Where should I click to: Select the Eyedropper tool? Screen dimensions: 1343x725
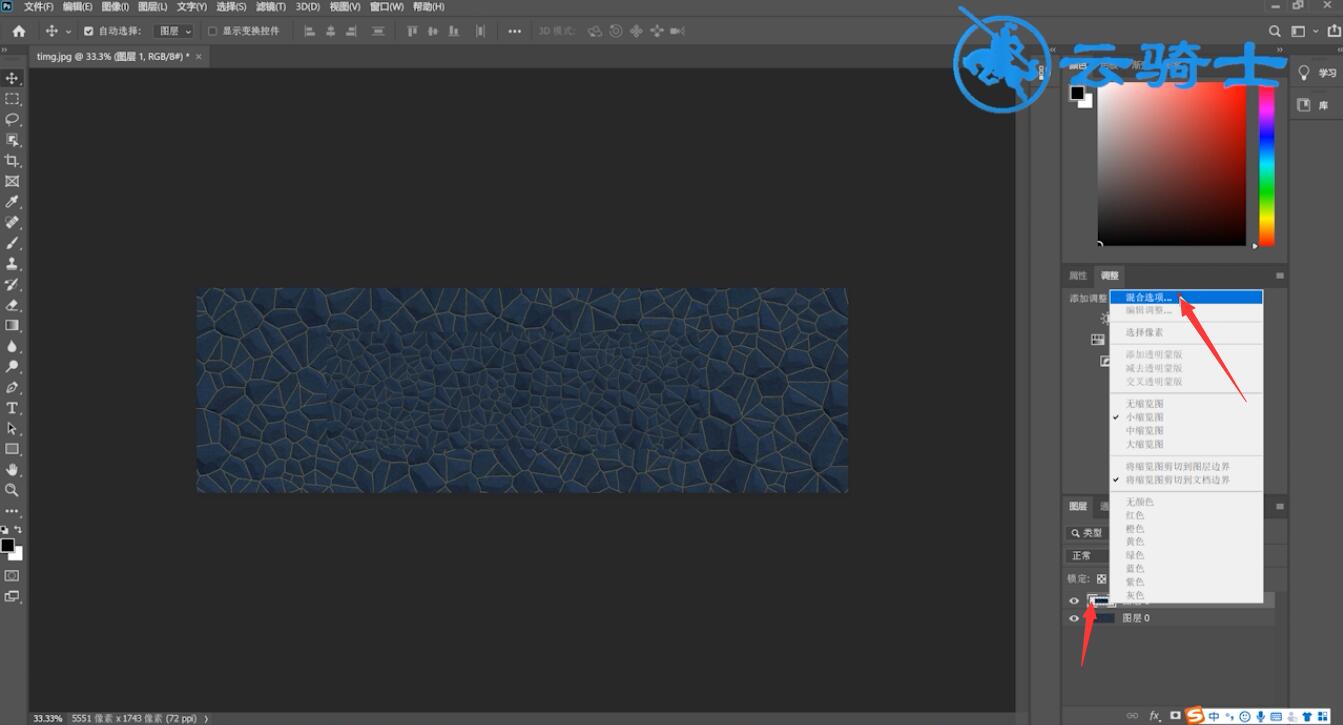click(x=12, y=202)
